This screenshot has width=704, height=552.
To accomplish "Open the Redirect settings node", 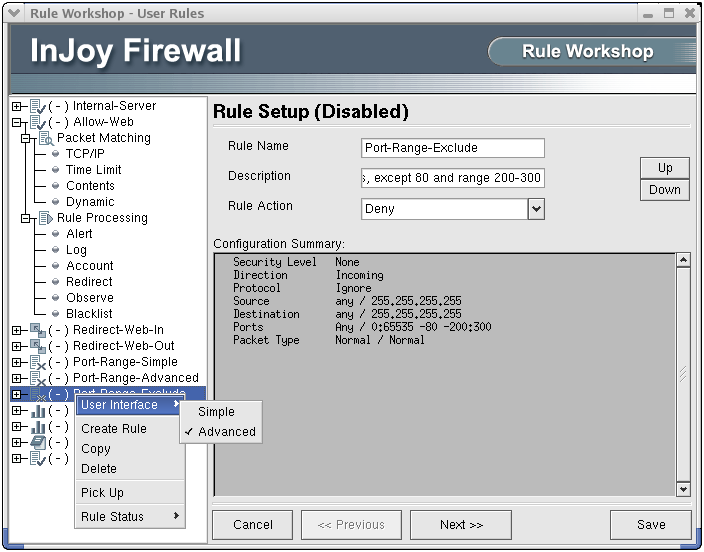I will (89, 282).
